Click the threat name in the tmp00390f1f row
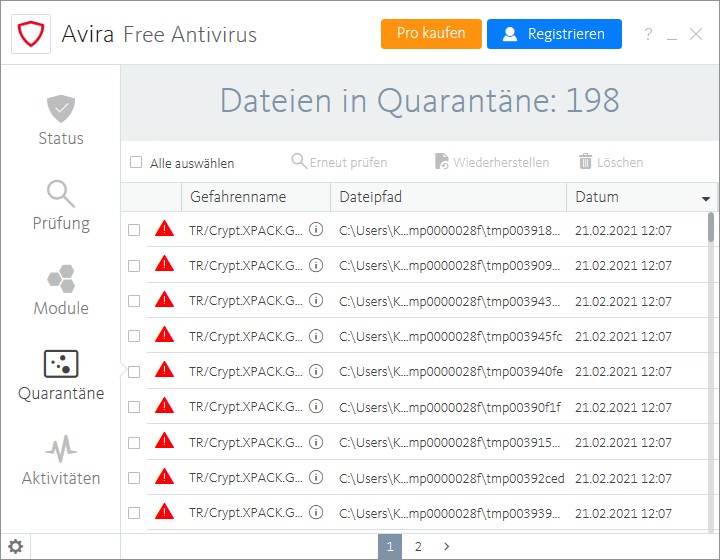 [x=246, y=407]
